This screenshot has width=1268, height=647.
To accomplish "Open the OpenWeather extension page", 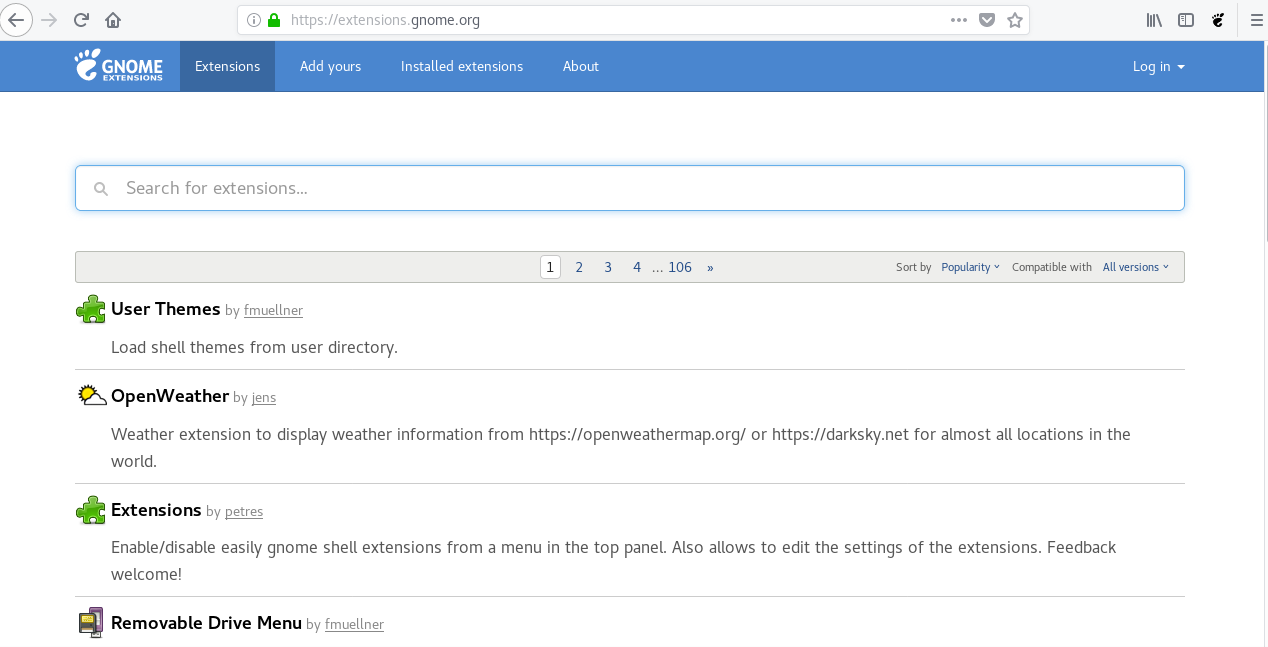I will 170,396.
